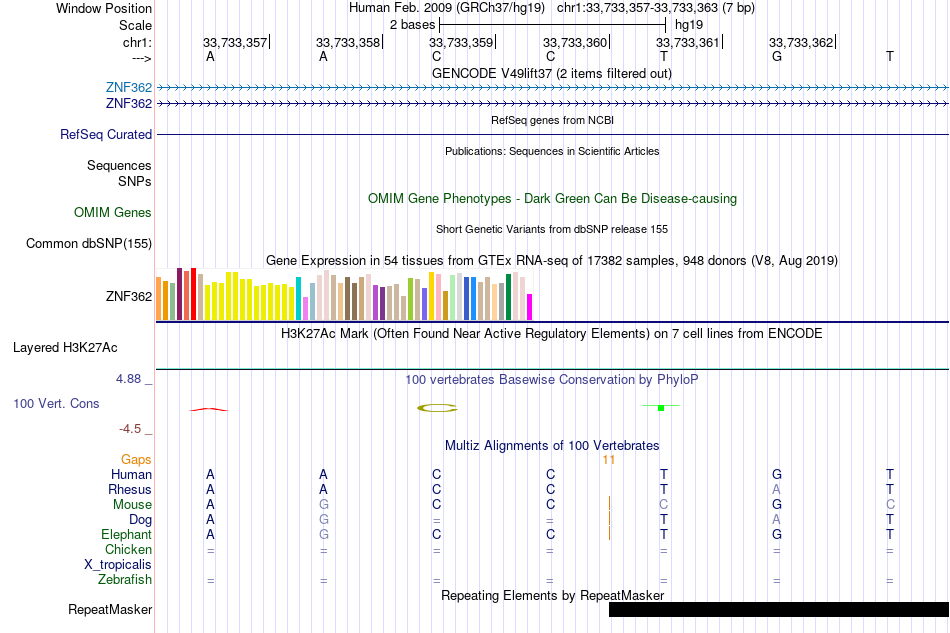Click the Dog species label
950x633 pixels.
140,520
